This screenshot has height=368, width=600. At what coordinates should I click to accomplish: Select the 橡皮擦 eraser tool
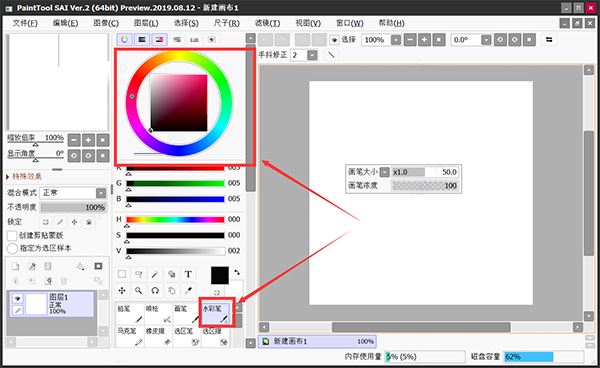pos(158,336)
